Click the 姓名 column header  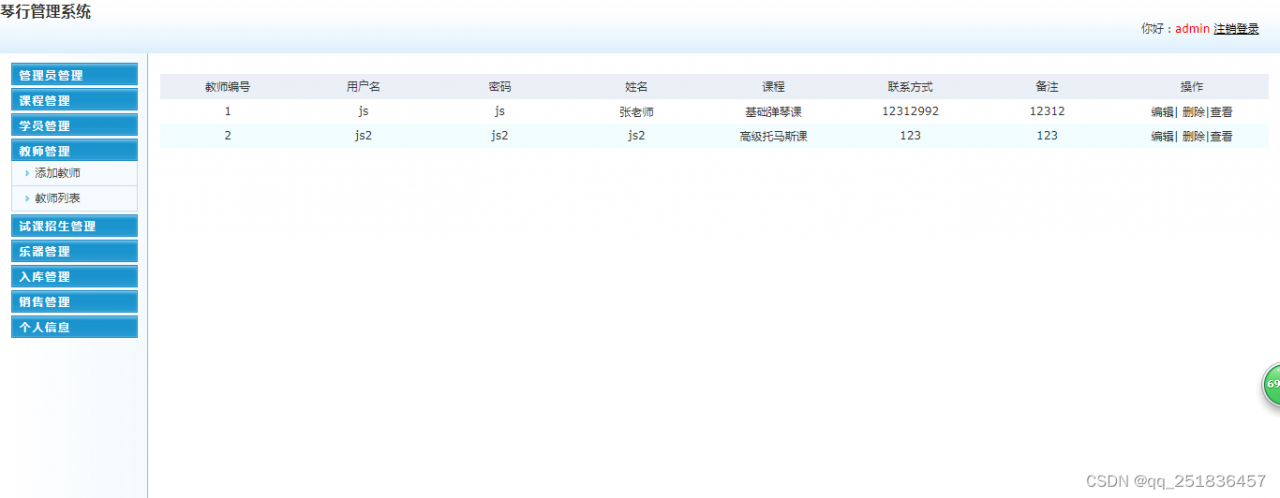click(637, 87)
